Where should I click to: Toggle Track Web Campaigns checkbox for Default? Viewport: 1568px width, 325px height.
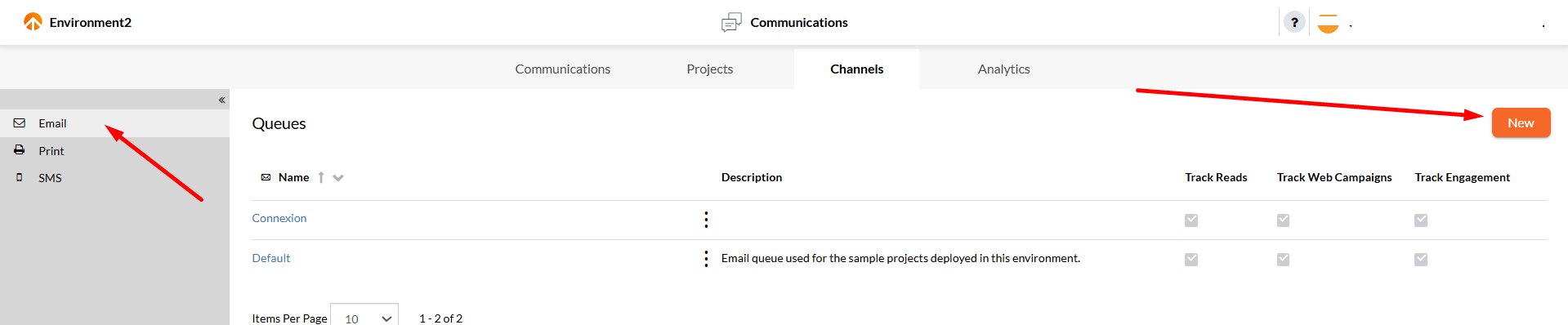(x=1283, y=260)
